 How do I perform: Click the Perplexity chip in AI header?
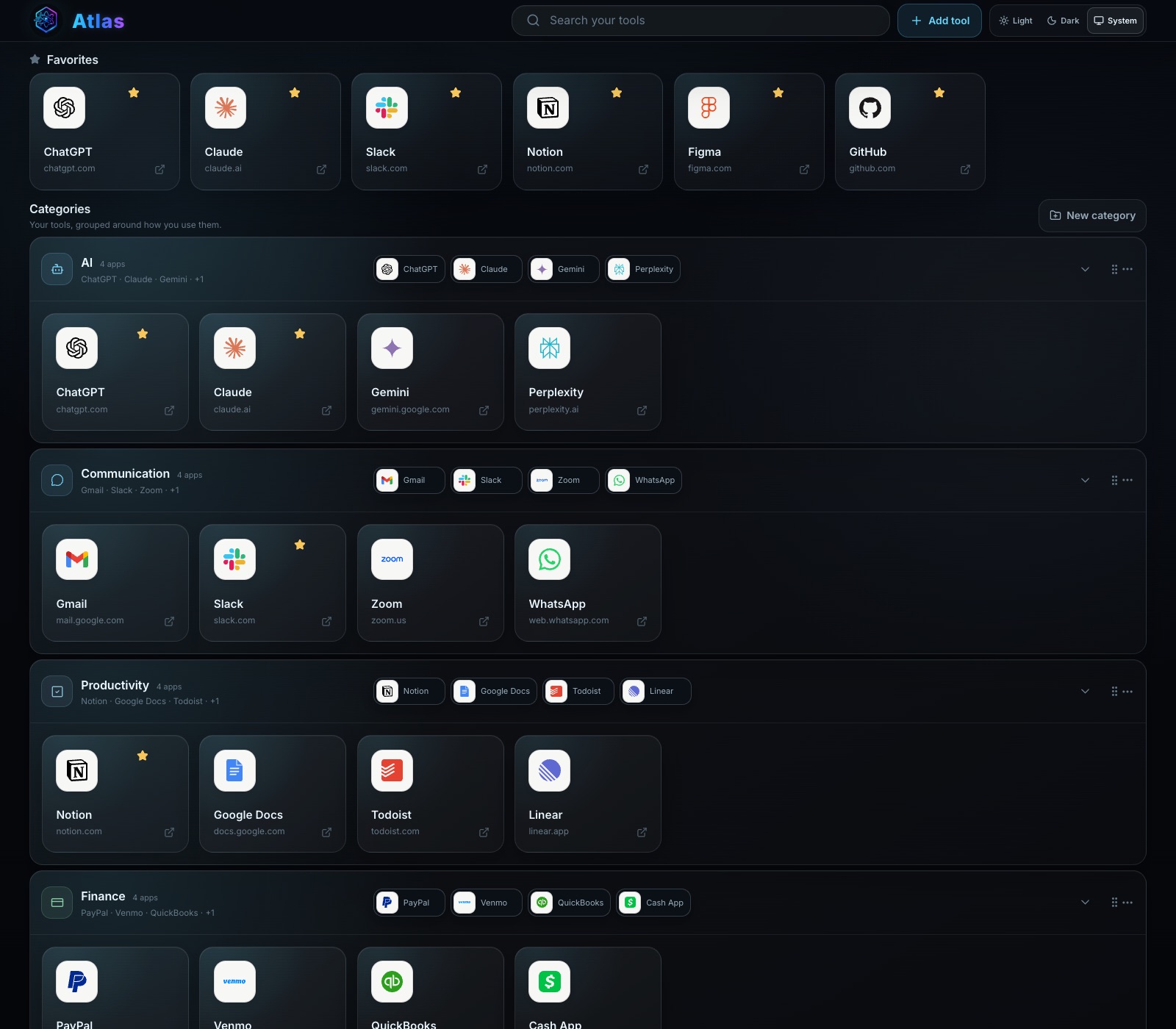point(642,269)
